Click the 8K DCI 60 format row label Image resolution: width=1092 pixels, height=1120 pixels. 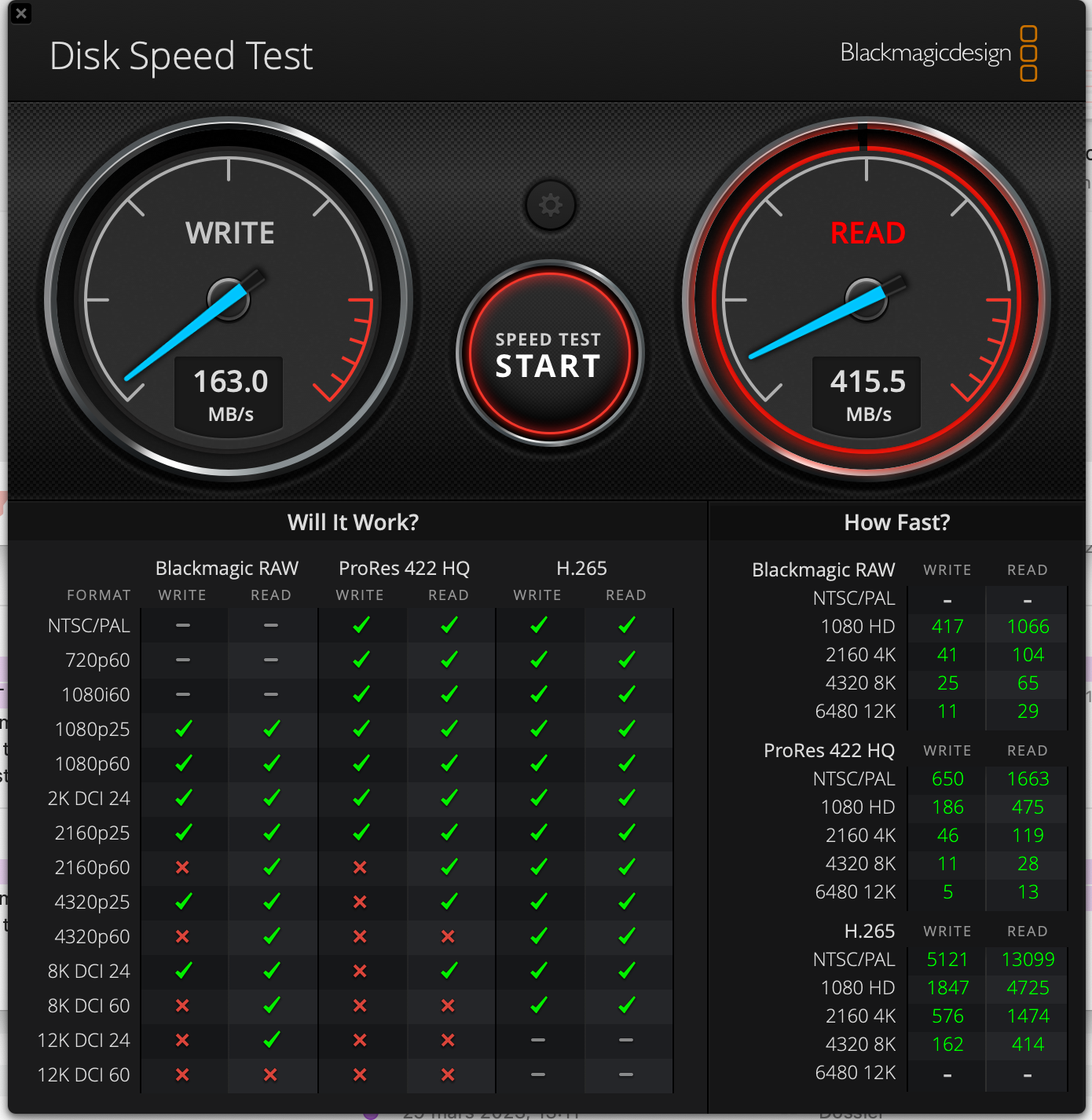[x=89, y=1005]
